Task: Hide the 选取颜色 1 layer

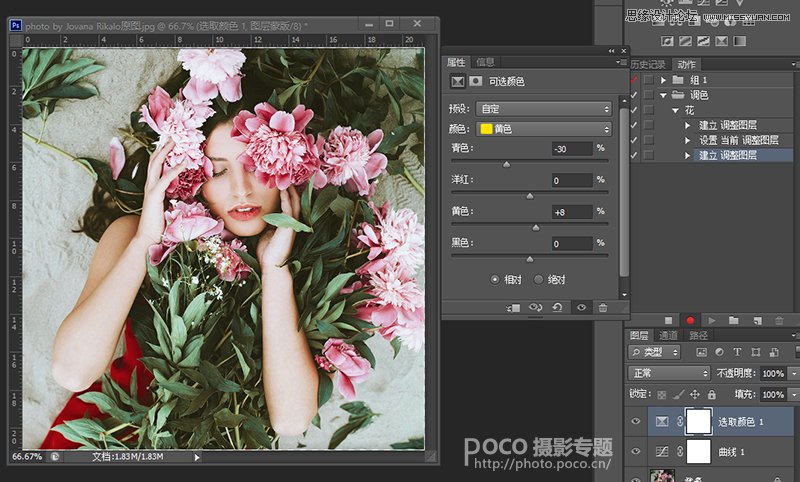Action: pos(636,421)
